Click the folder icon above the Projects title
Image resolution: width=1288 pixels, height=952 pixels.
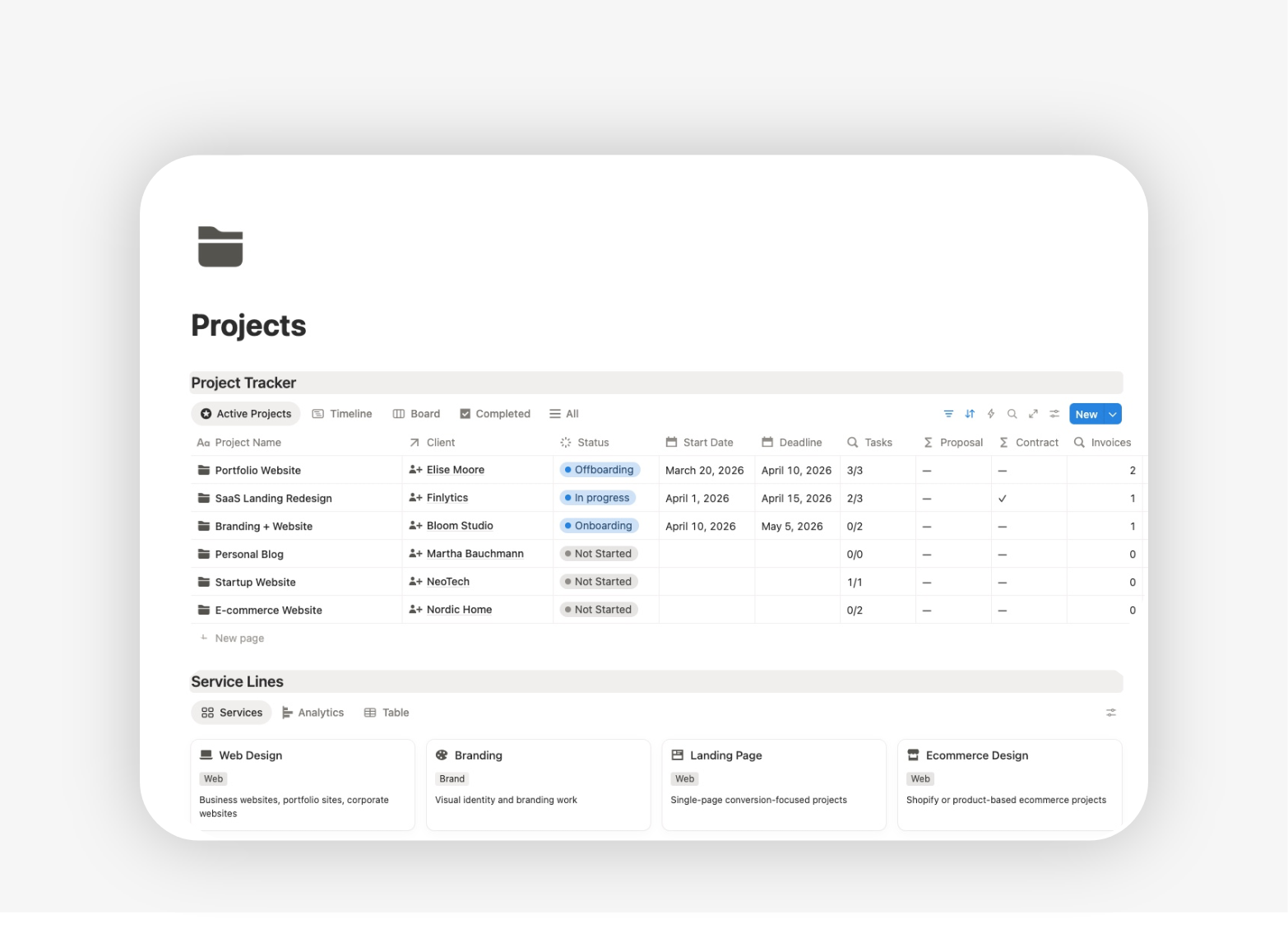[x=220, y=247]
